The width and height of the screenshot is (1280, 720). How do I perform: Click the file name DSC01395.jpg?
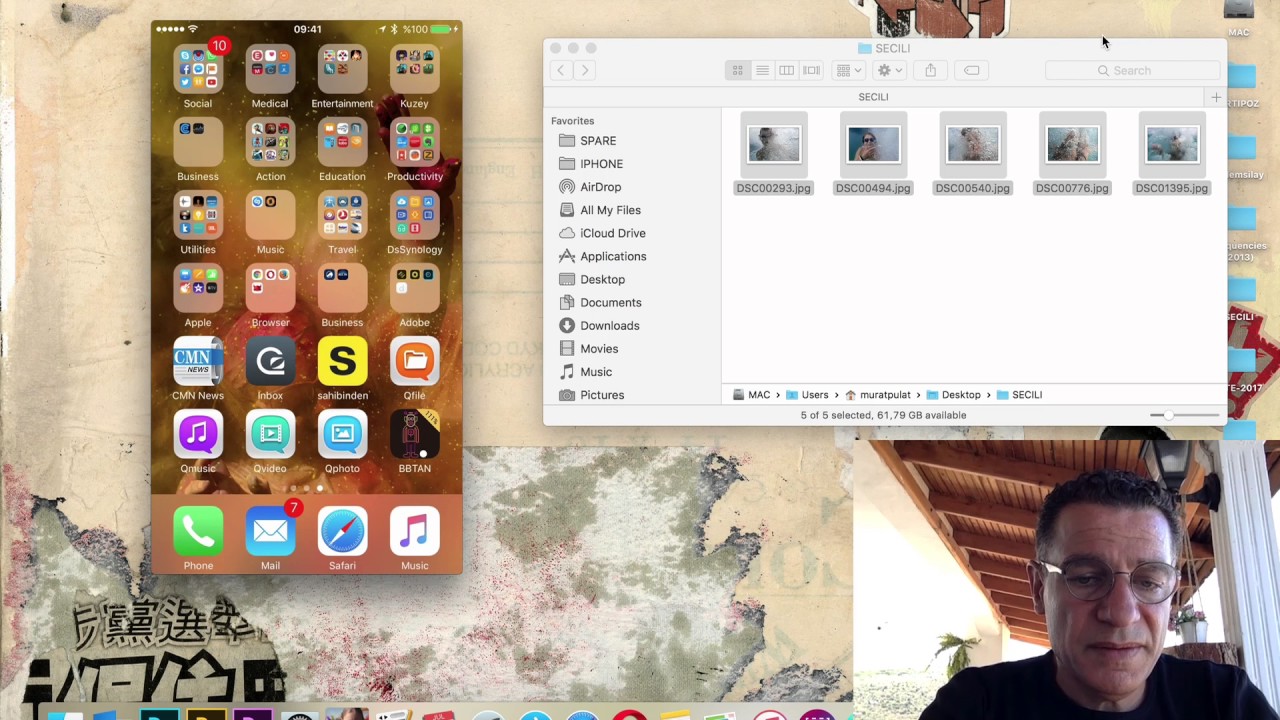click(1171, 188)
